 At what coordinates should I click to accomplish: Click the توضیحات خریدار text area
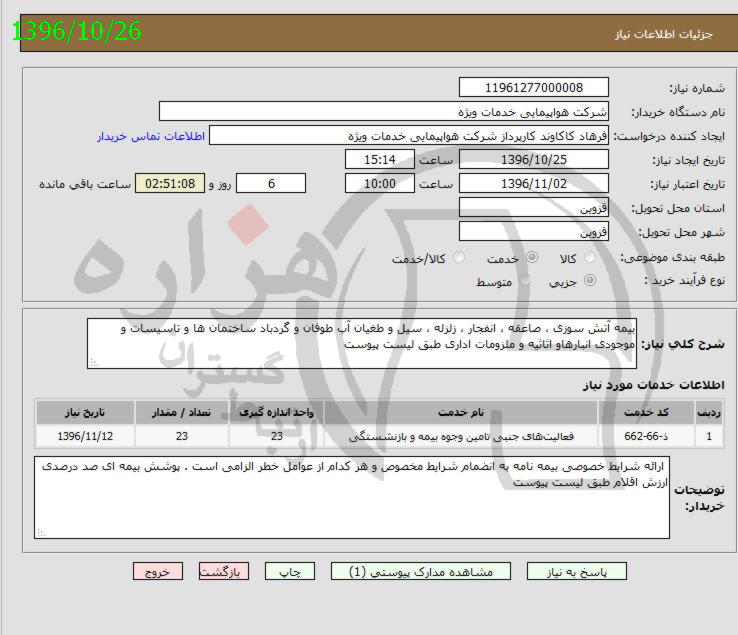(x=352, y=498)
